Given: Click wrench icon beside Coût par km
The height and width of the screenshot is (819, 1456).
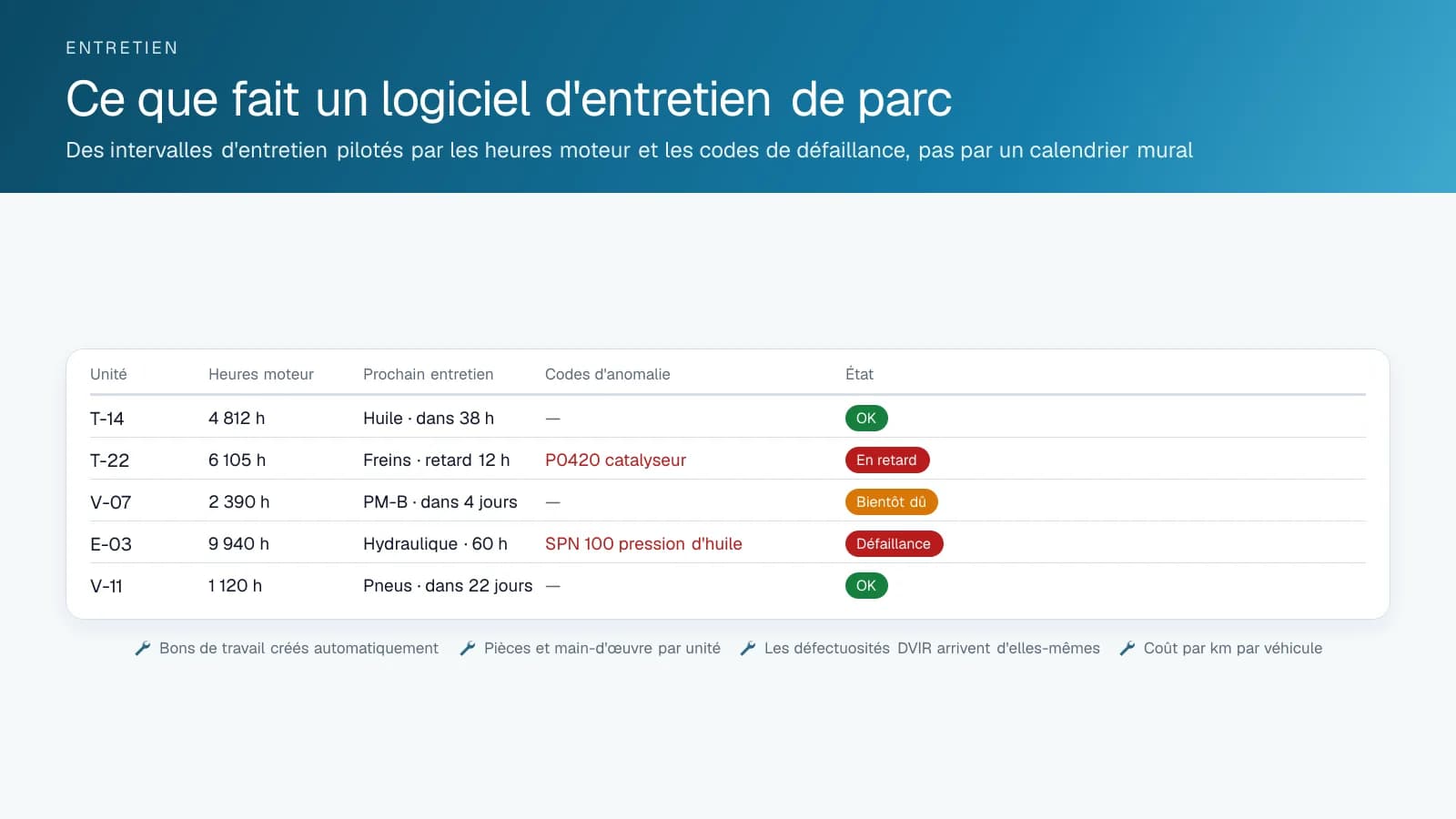Looking at the screenshot, I should tap(1127, 649).
